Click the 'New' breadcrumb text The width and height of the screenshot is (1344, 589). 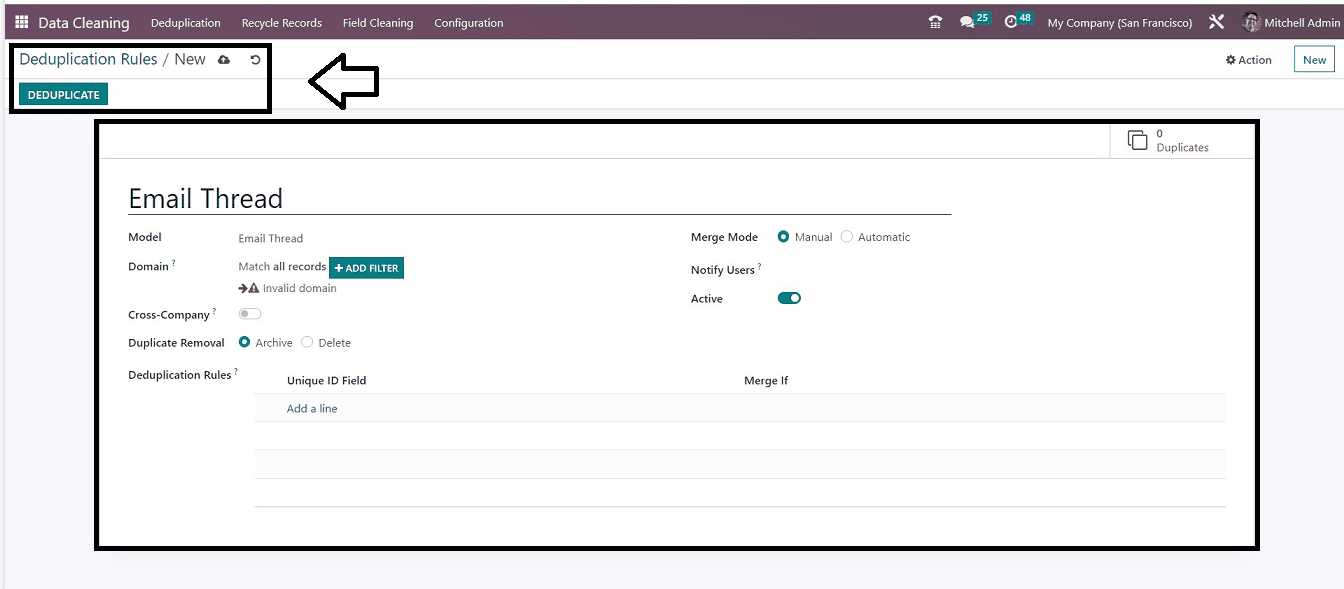190,59
